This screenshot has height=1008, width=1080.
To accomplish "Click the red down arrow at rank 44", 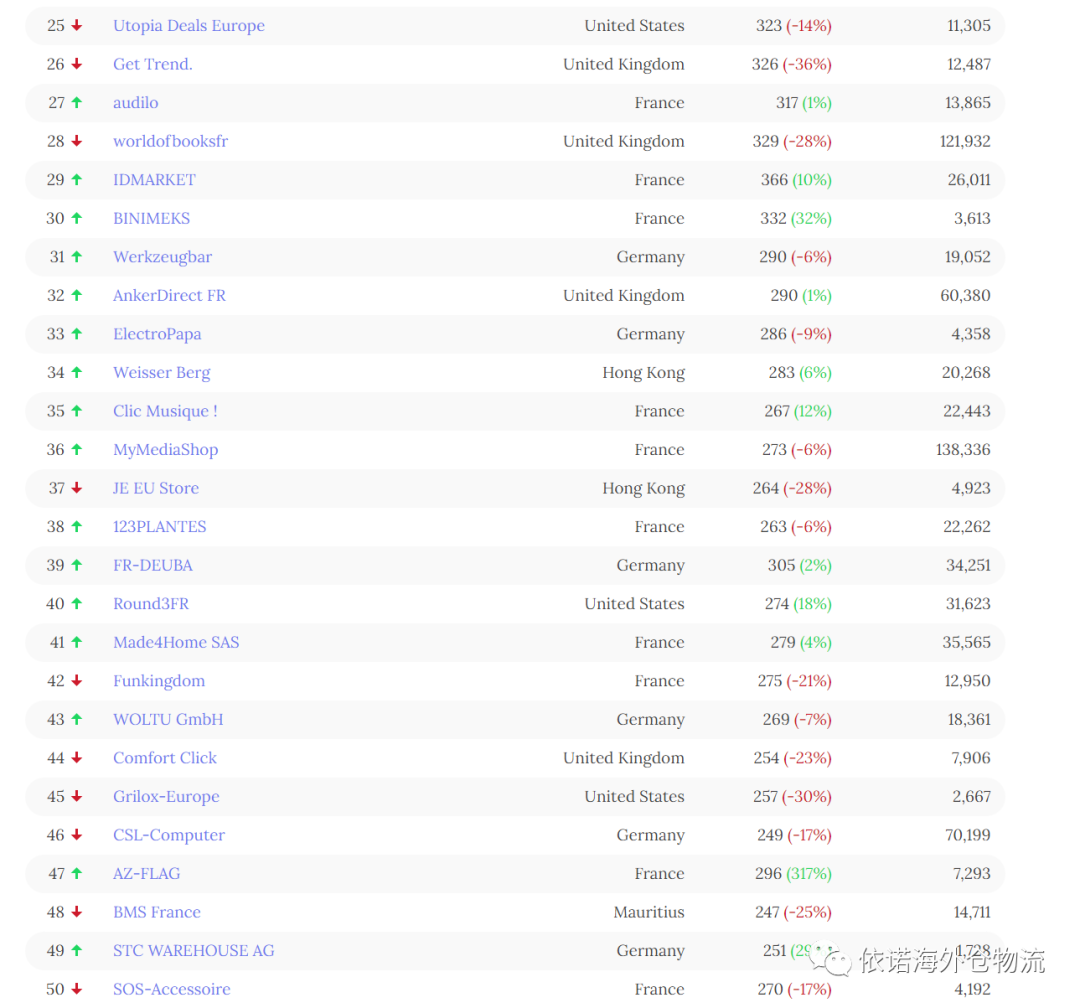I will click(76, 758).
